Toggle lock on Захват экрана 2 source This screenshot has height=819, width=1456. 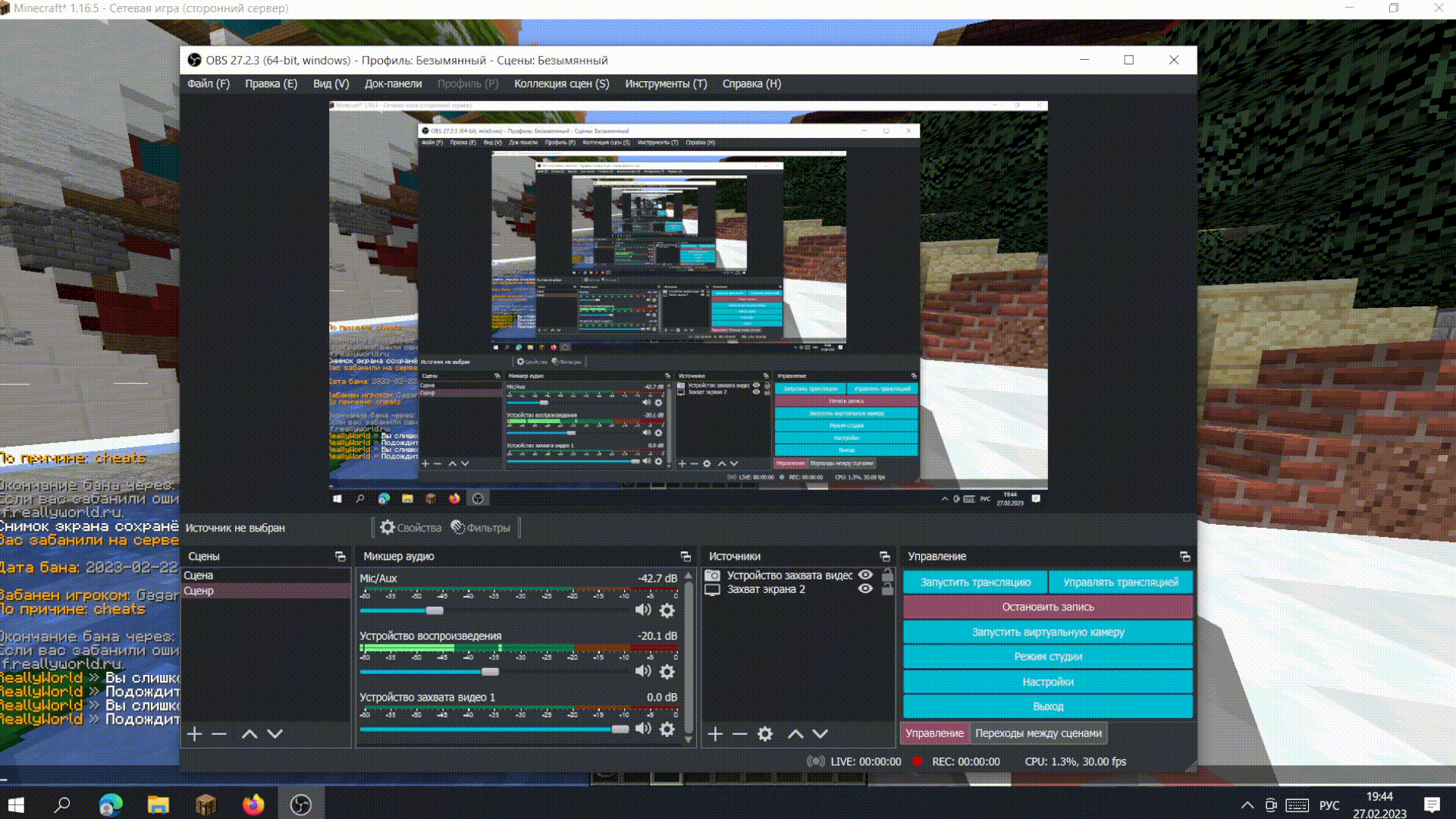coord(887,589)
